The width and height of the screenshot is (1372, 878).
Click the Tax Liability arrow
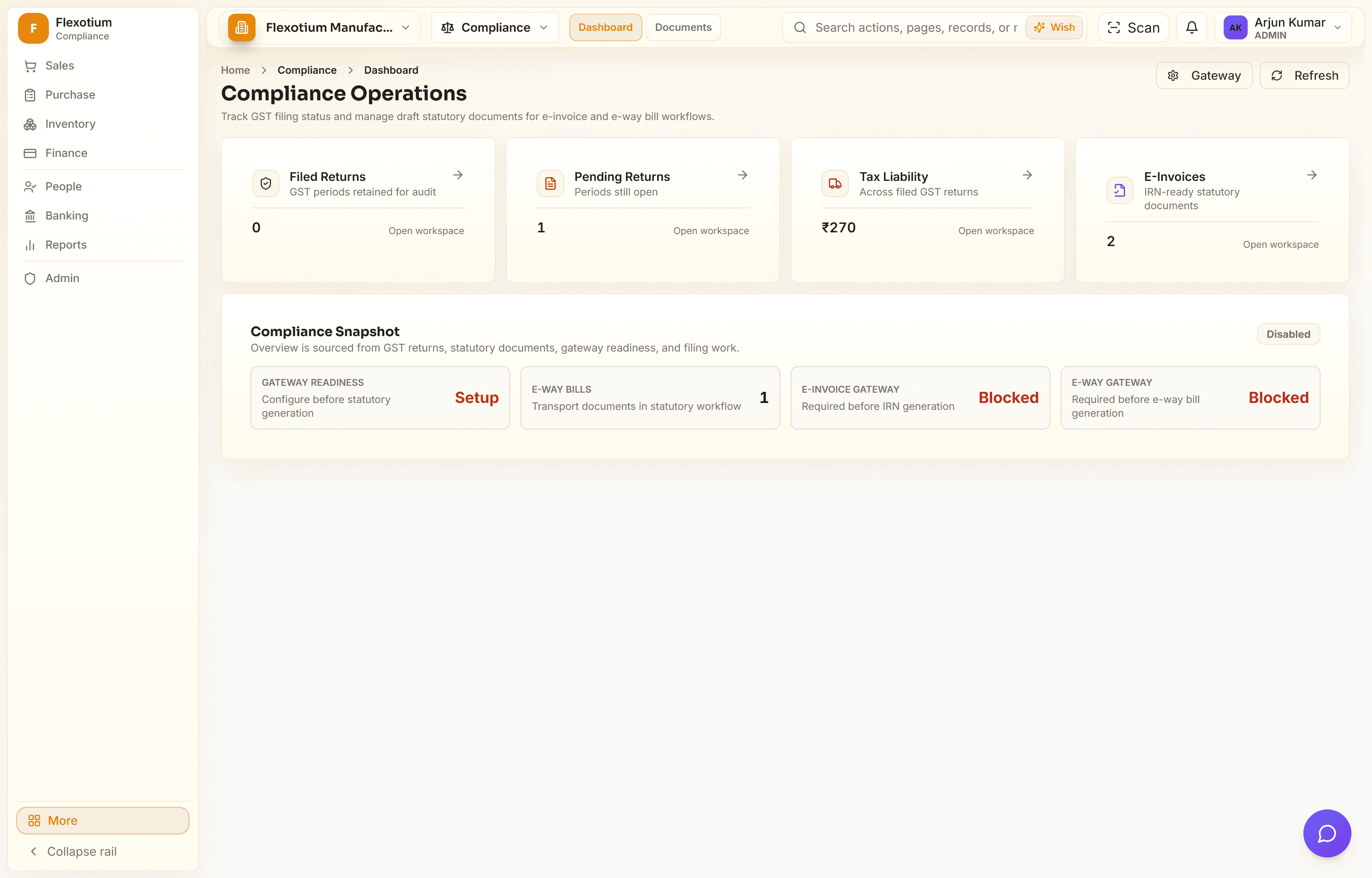[x=1027, y=175]
